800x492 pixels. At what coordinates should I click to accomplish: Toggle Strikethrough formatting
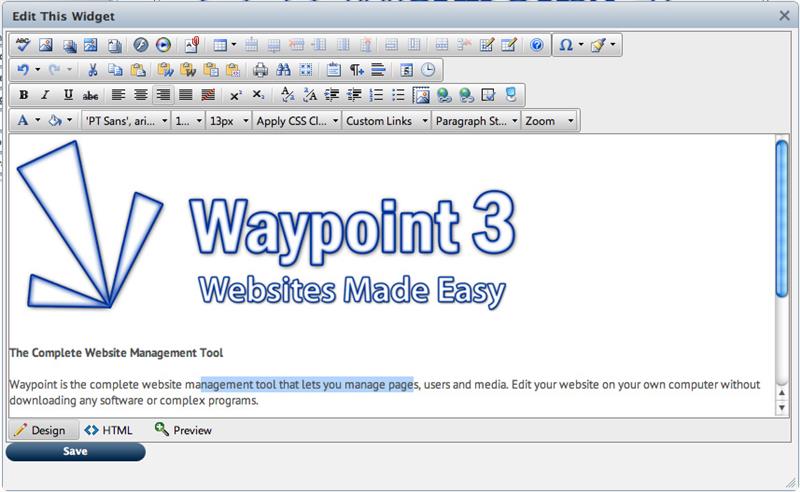pos(90,95)
